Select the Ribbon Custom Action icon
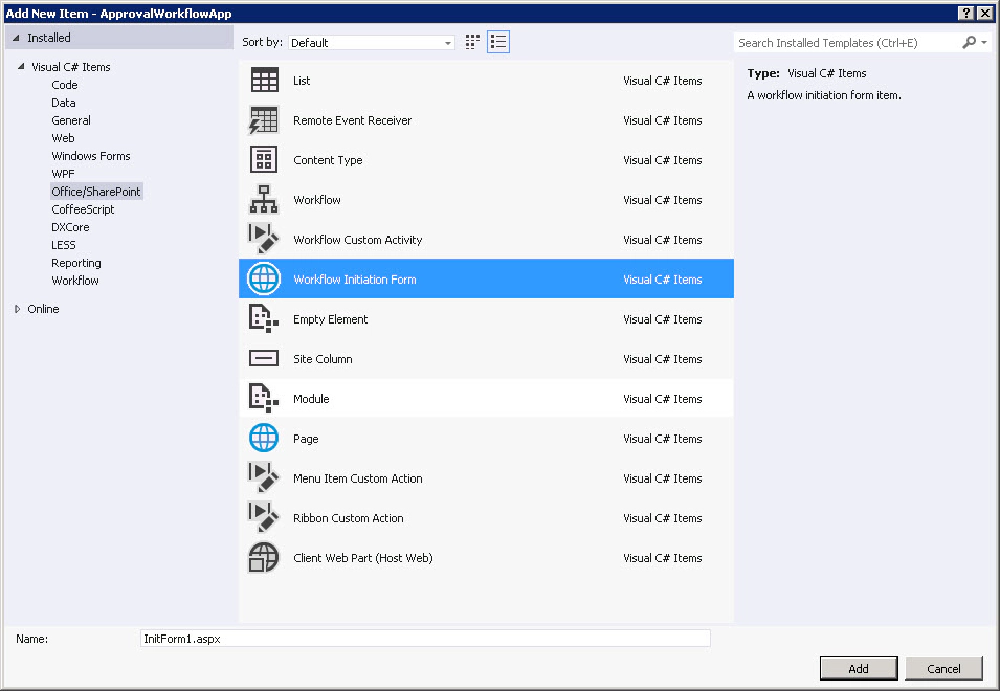Viewport: 1000px width, 691px height. click(263, 518)
